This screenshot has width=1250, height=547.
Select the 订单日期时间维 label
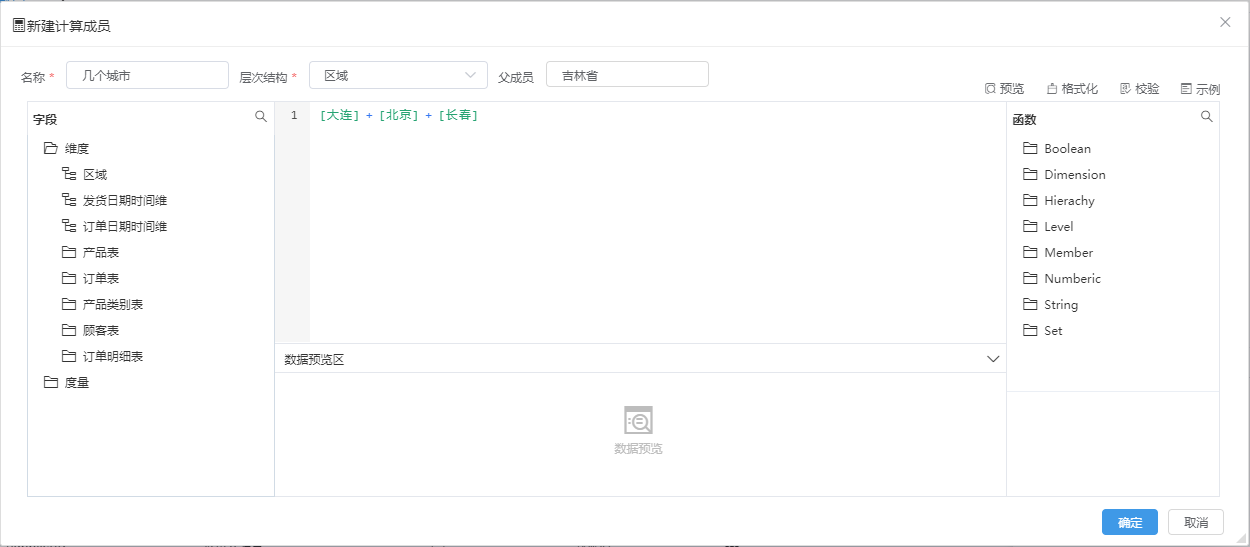pyautogui.click(x=125, y=226)
